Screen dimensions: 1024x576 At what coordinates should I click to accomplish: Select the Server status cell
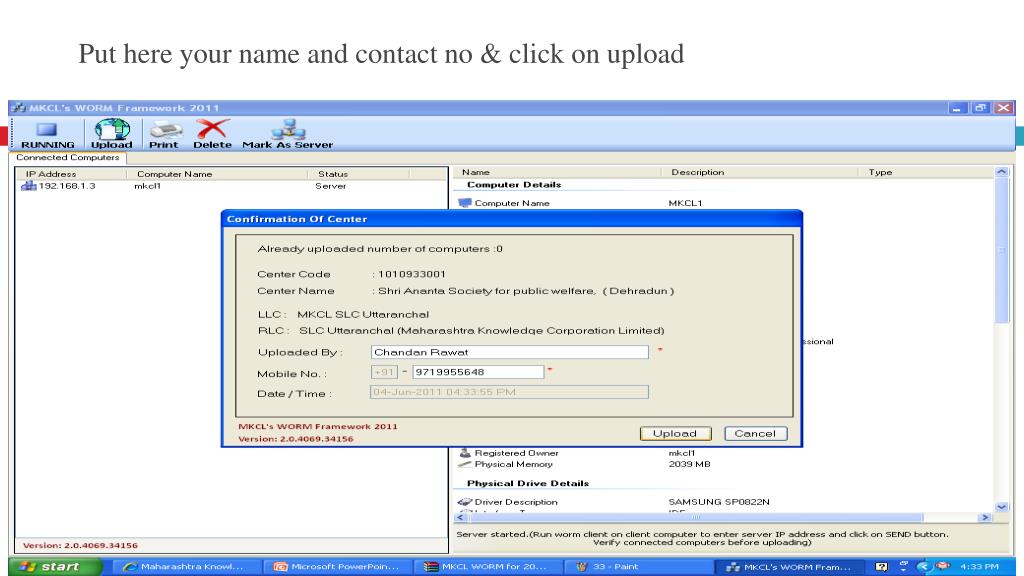point(330,186)
